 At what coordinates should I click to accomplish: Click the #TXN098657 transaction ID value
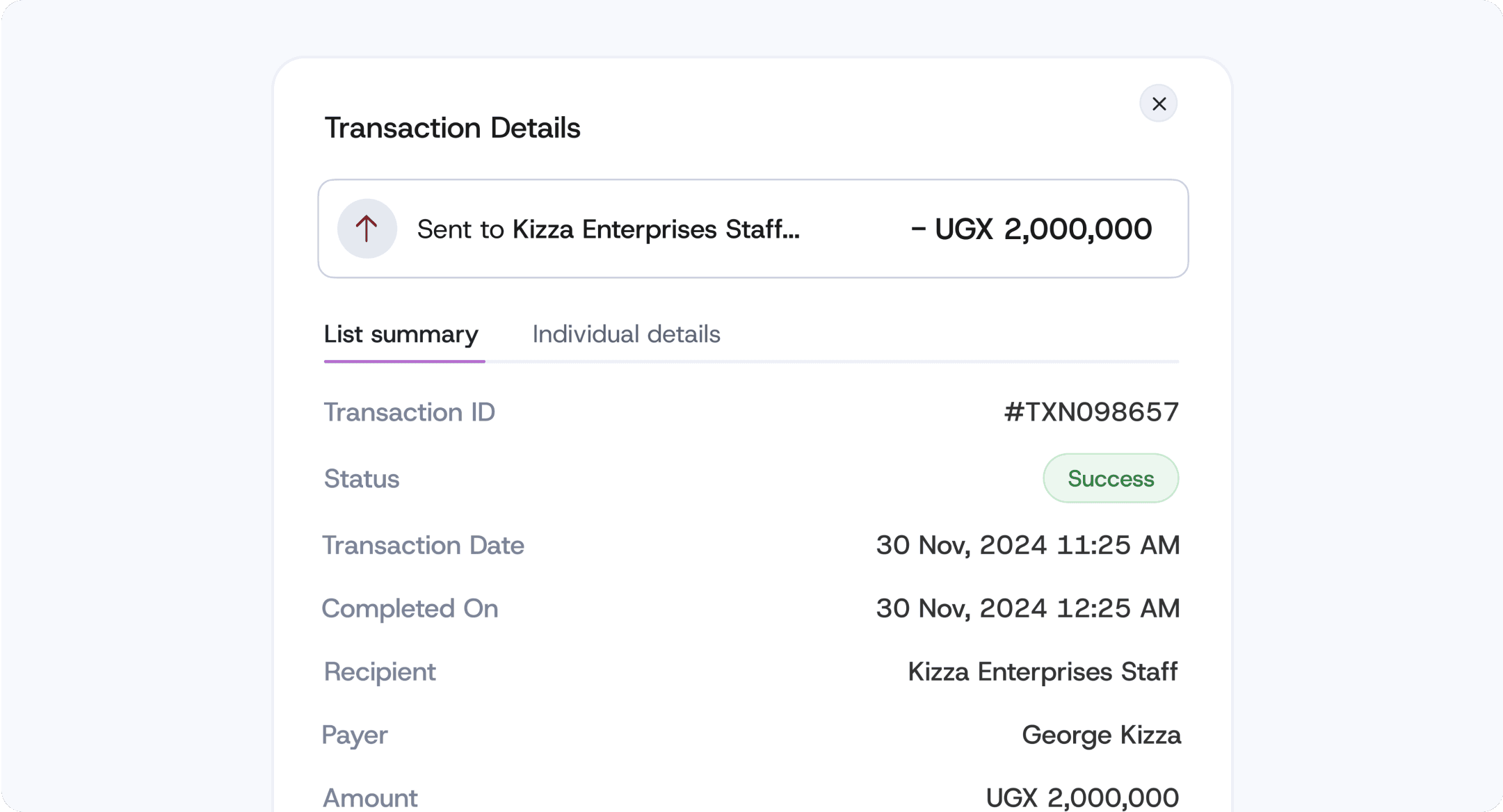click(1093, 412)
